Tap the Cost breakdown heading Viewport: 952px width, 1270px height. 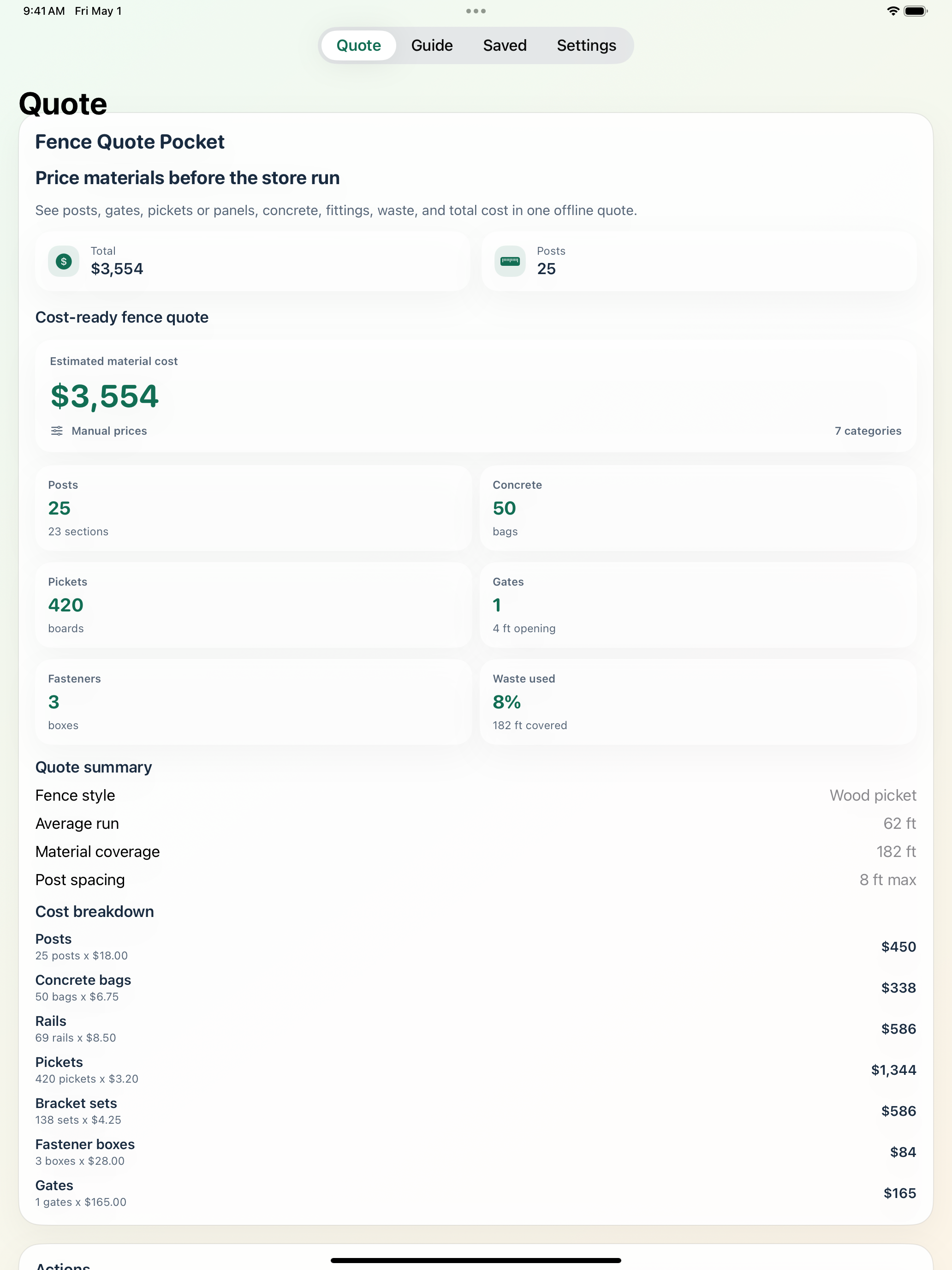tap(95, 911)
